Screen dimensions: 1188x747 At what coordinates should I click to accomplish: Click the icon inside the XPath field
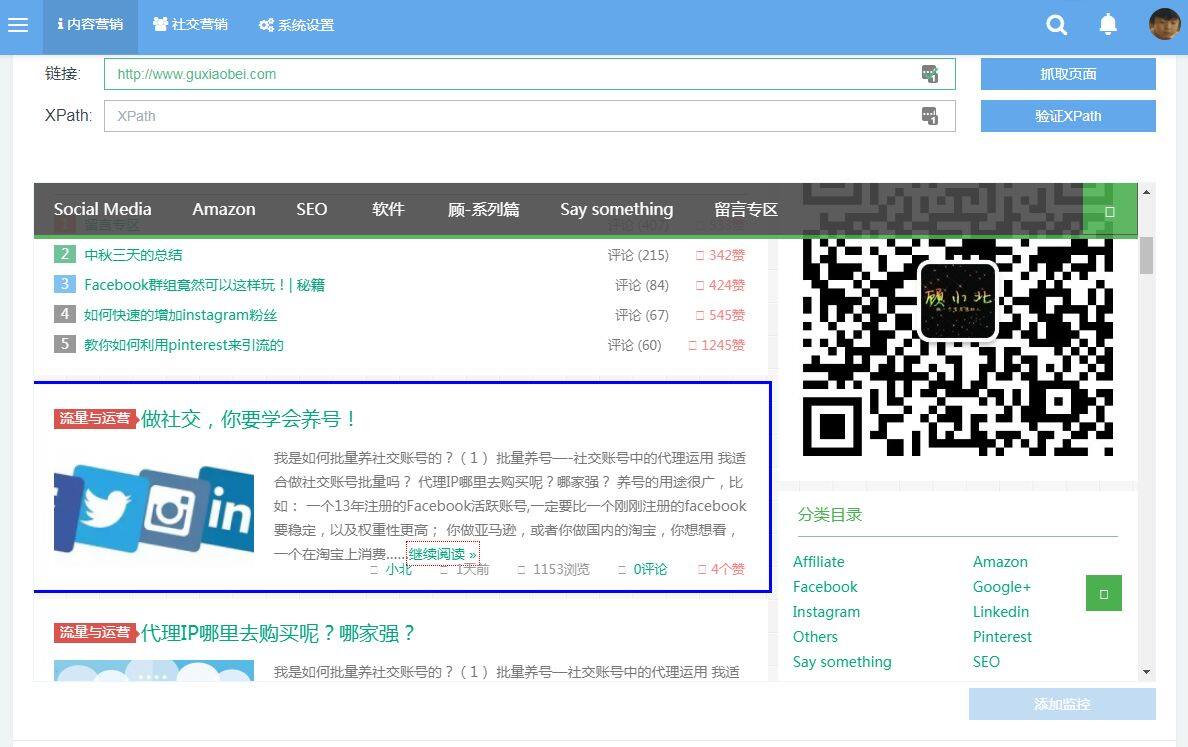(x=930, y=116)
